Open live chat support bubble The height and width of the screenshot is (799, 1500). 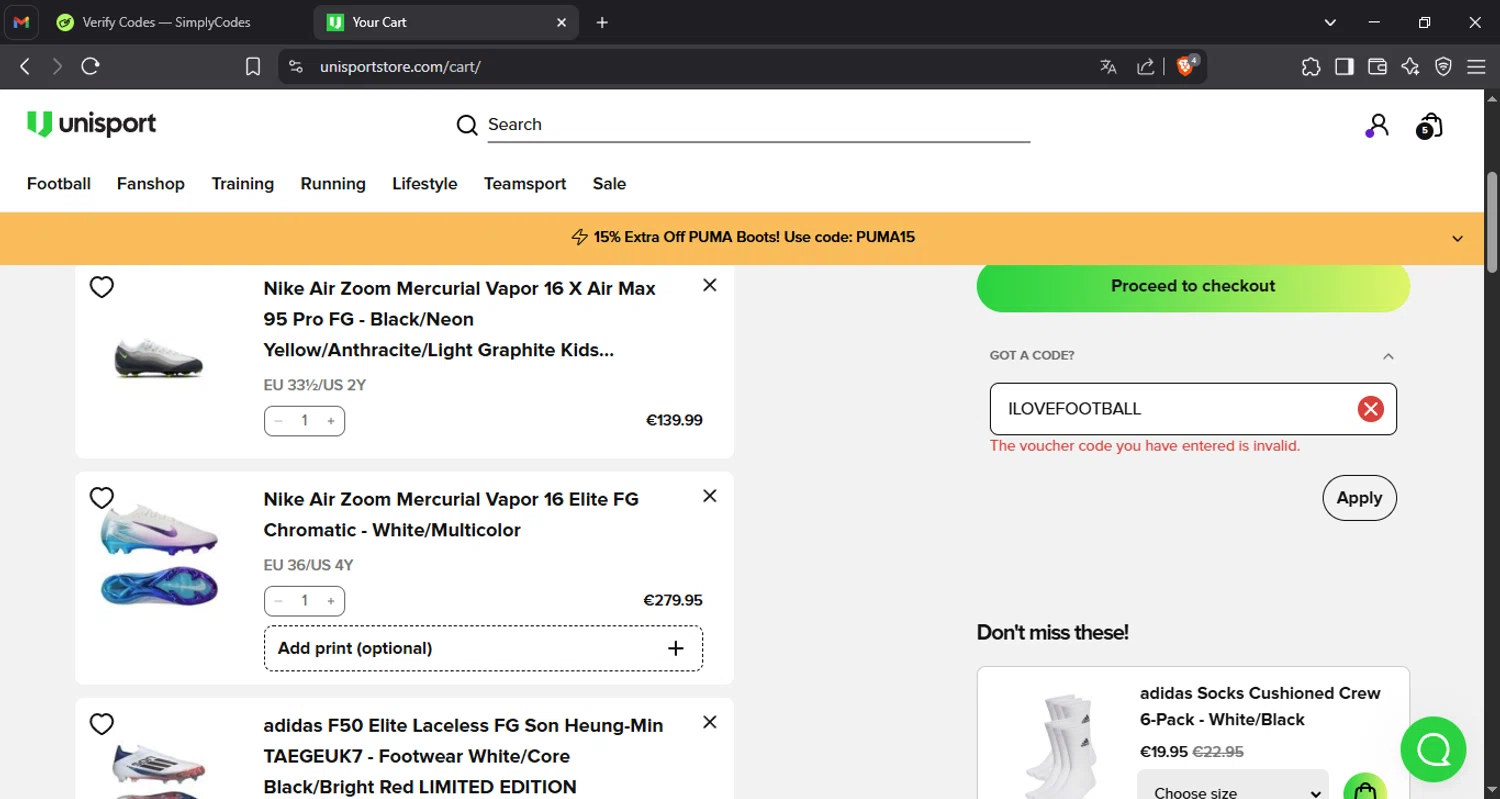point(1433,749)
